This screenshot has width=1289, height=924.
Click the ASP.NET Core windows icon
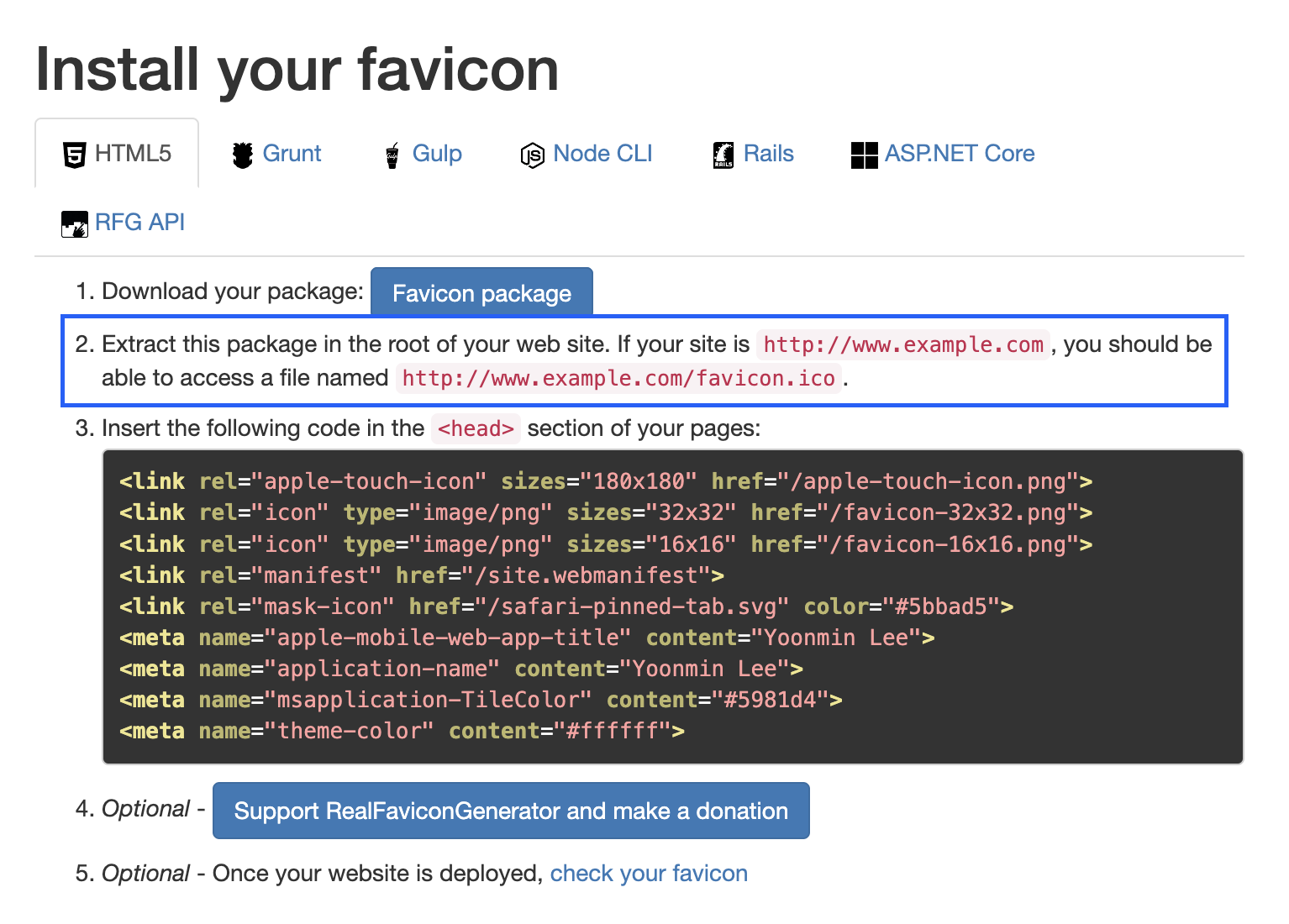pos(864,155)
